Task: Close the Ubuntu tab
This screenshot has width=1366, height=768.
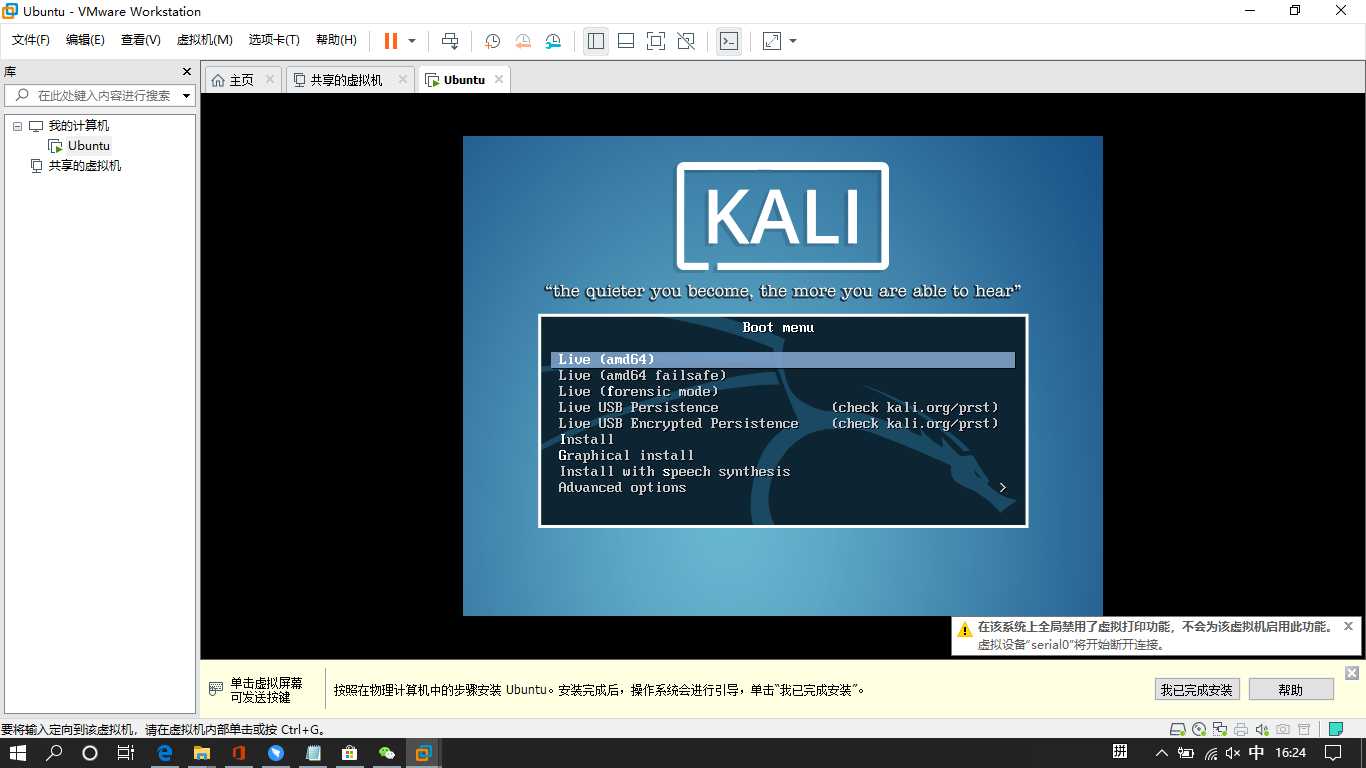Action: [498, 79]
